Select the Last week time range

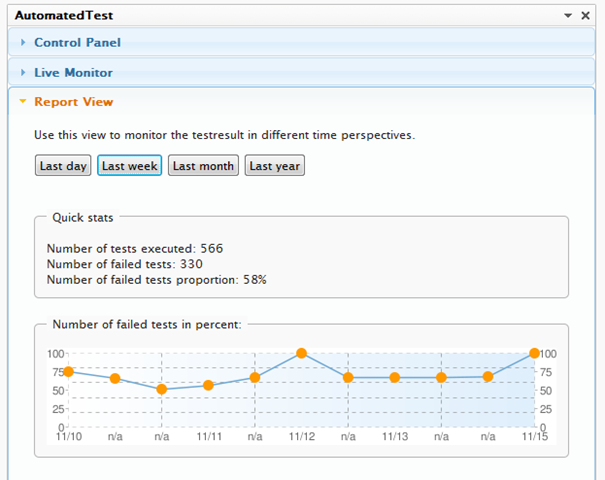129,166
